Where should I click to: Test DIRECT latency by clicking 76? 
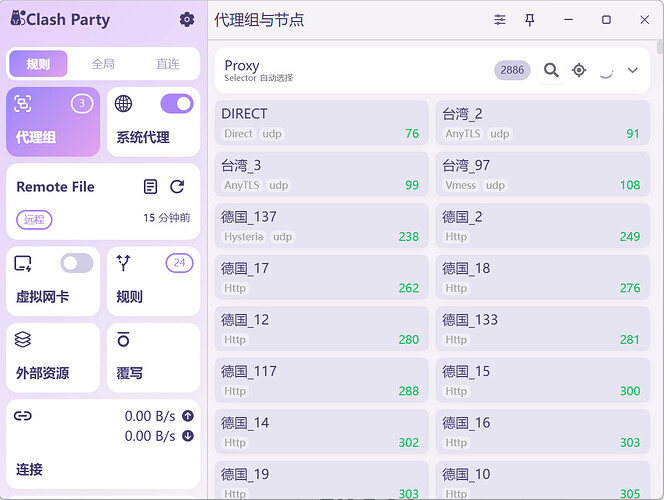coord(412,134)
